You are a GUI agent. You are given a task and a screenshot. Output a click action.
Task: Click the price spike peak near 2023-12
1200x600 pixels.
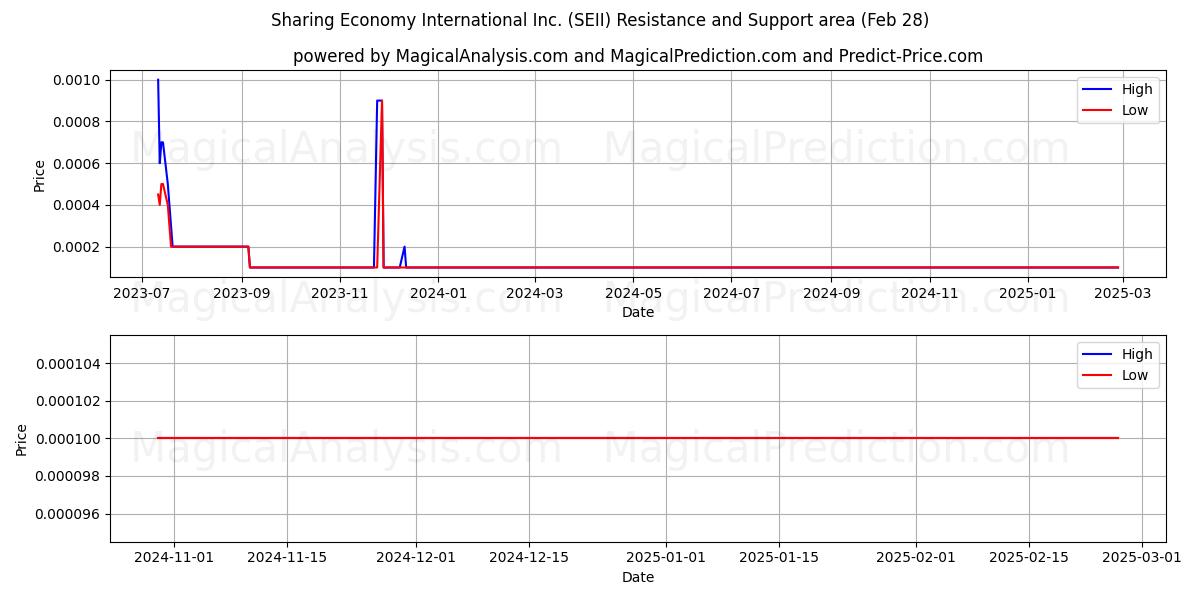(x=379, y=100)
